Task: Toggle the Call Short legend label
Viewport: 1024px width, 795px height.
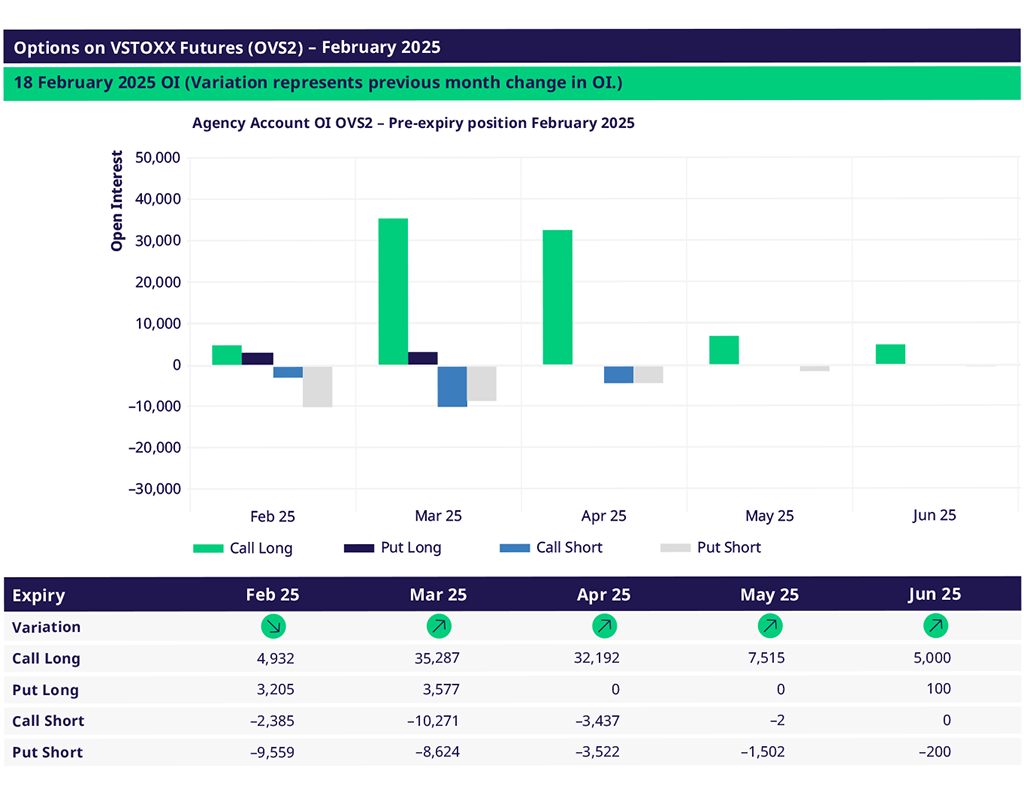Action: coord(569,548)
